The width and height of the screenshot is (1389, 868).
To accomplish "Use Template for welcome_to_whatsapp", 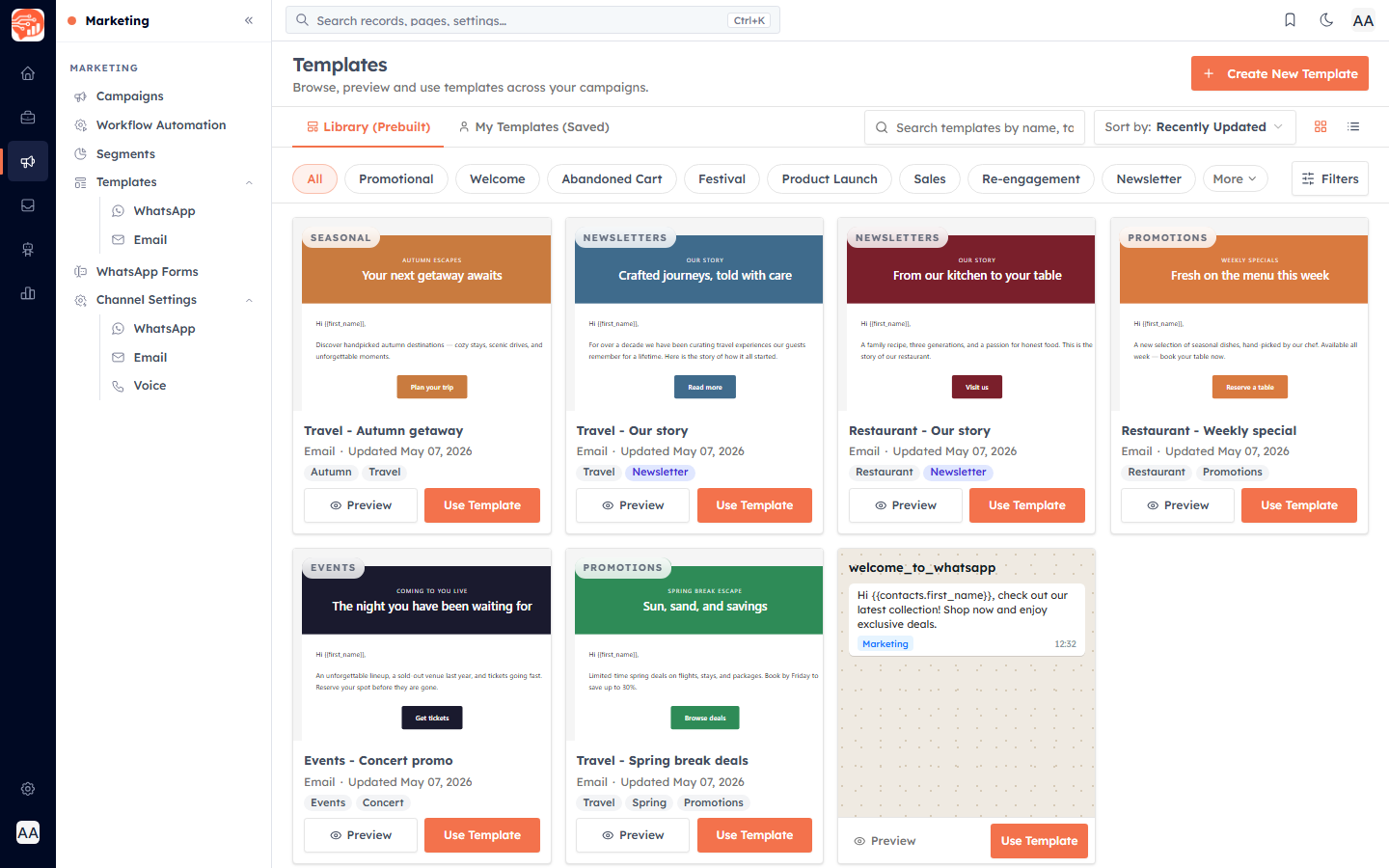I will [1039, 841].
